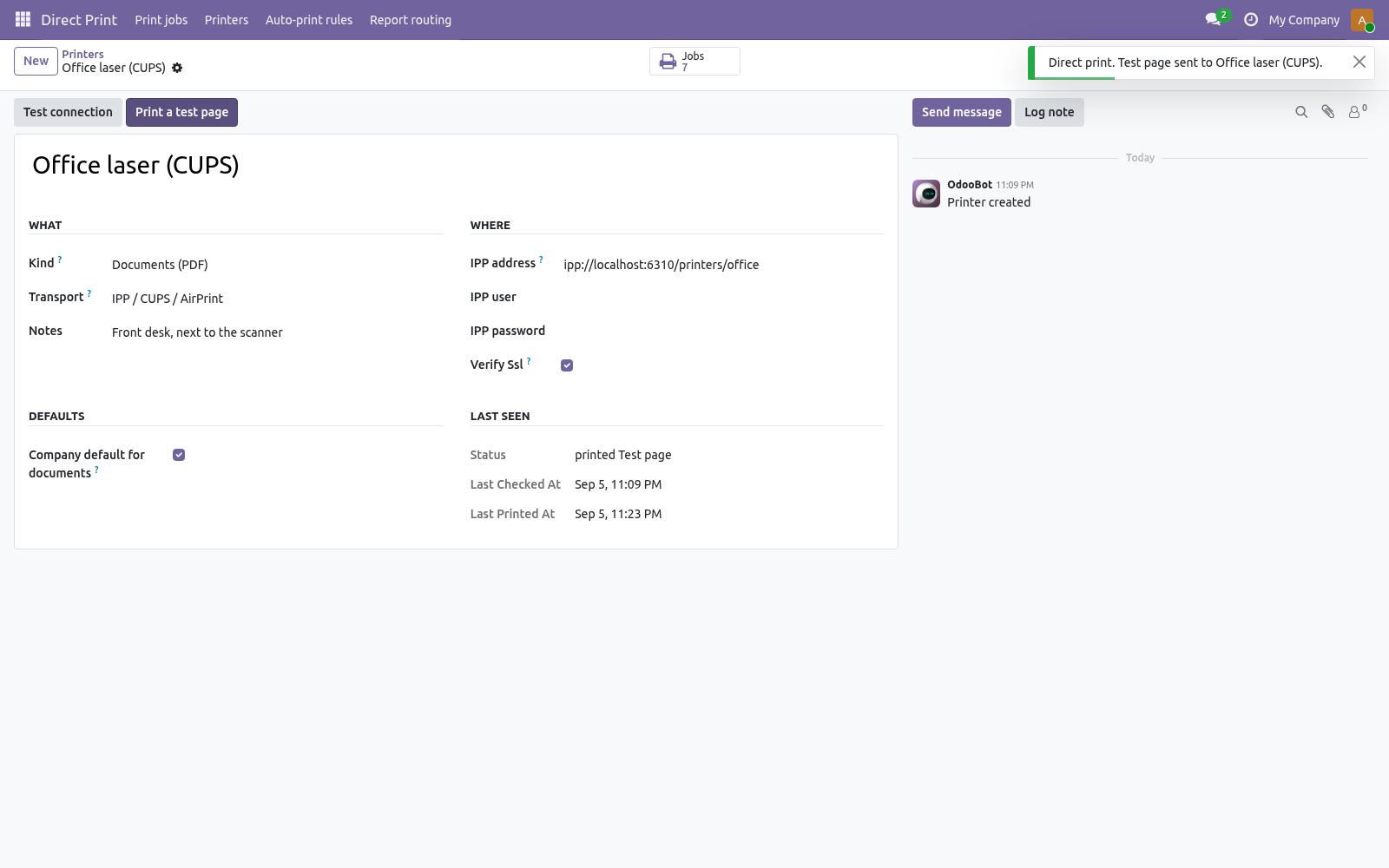The width and height of the screenshot is (1389, 868).
Task: Click the Test connection button
Action: coord(68,112)
